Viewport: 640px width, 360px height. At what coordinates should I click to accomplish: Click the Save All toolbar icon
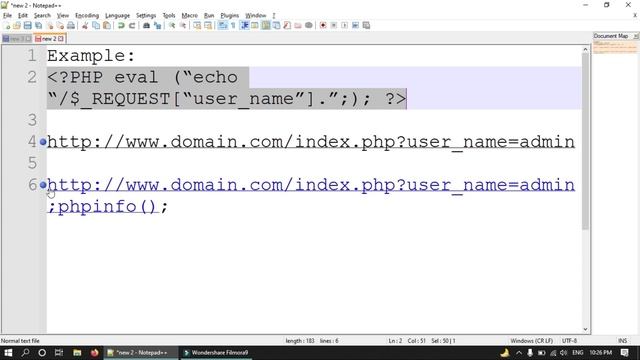coord(38,25)
